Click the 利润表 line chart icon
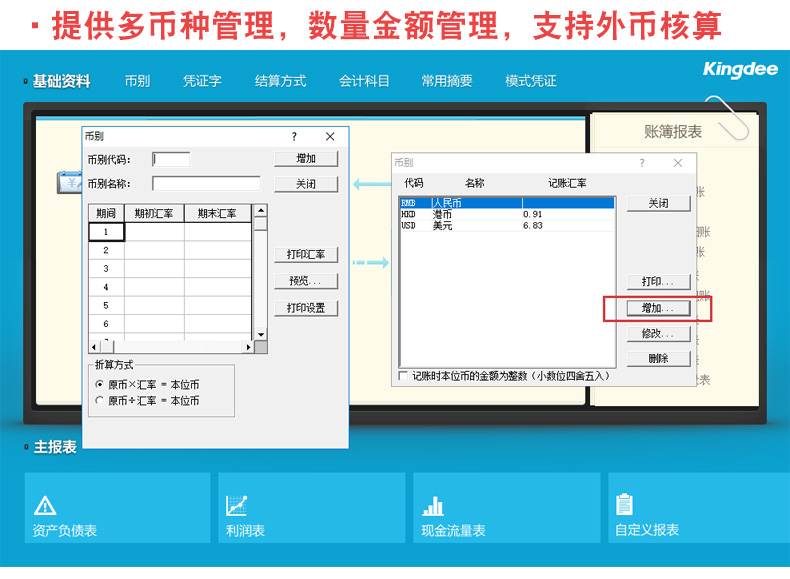 tap(237, 505)
